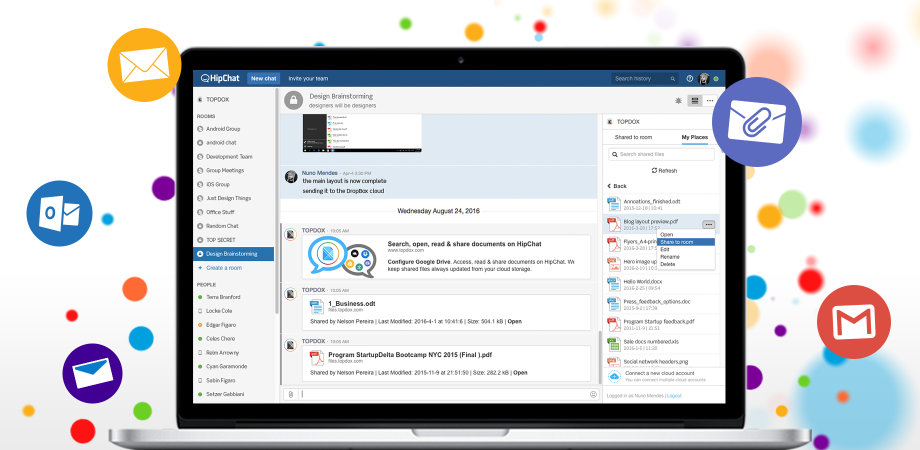The width and height of the screenshot is (920, 450).
Task: Open the help question mark icon
Action: click(x=690, y=78)
